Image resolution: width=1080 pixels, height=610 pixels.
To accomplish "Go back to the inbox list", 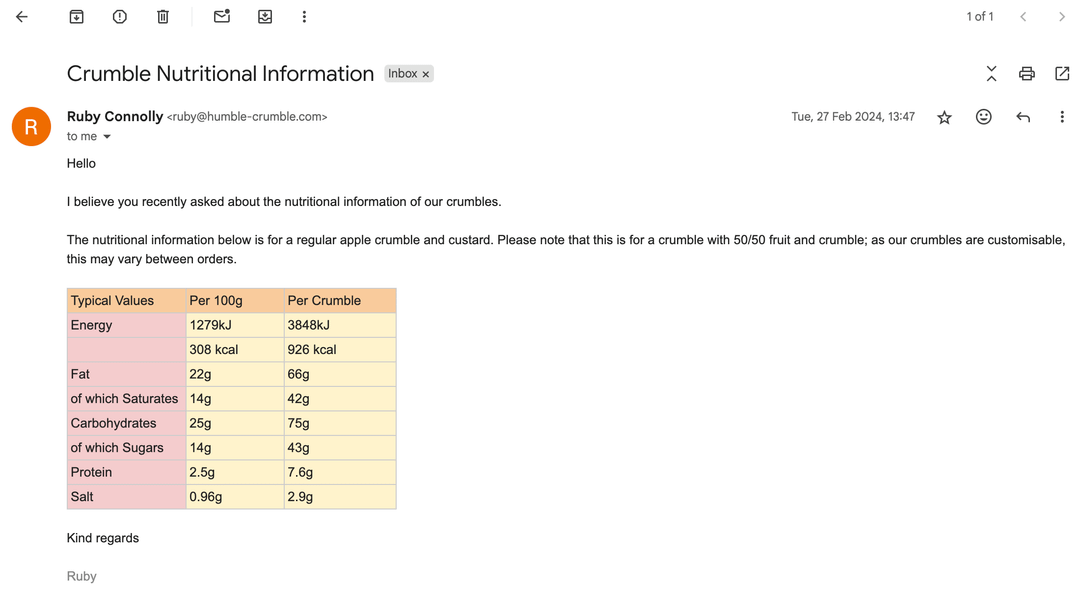I will (22, 17).
